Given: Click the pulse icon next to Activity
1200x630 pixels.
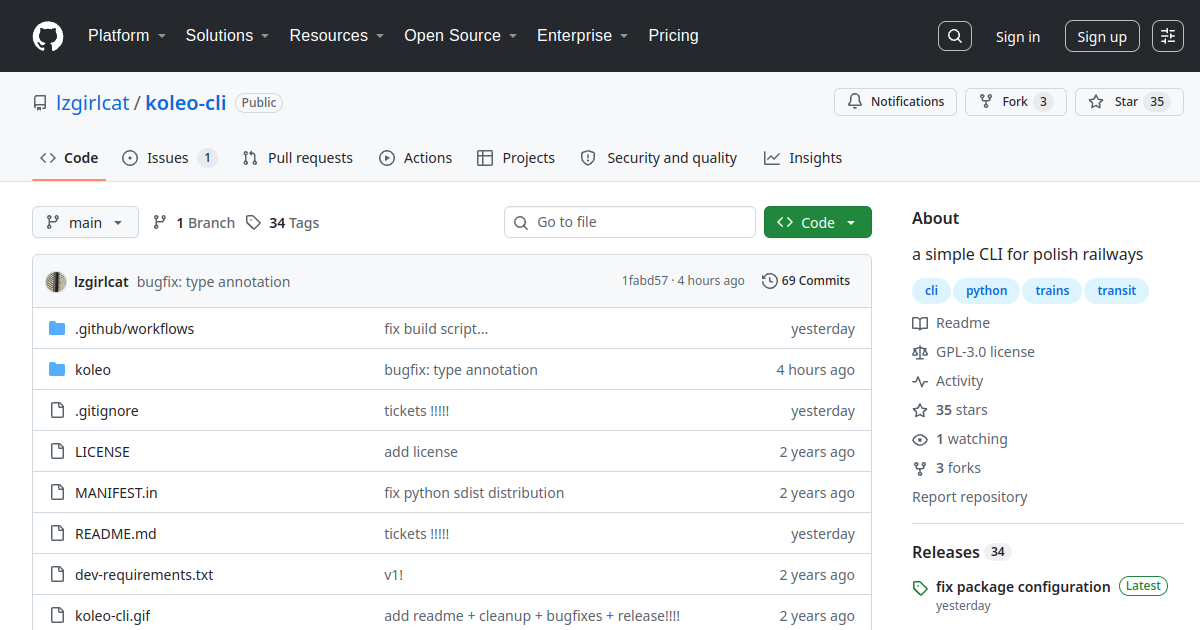Looking at the screenshot, I should [920, 381].
